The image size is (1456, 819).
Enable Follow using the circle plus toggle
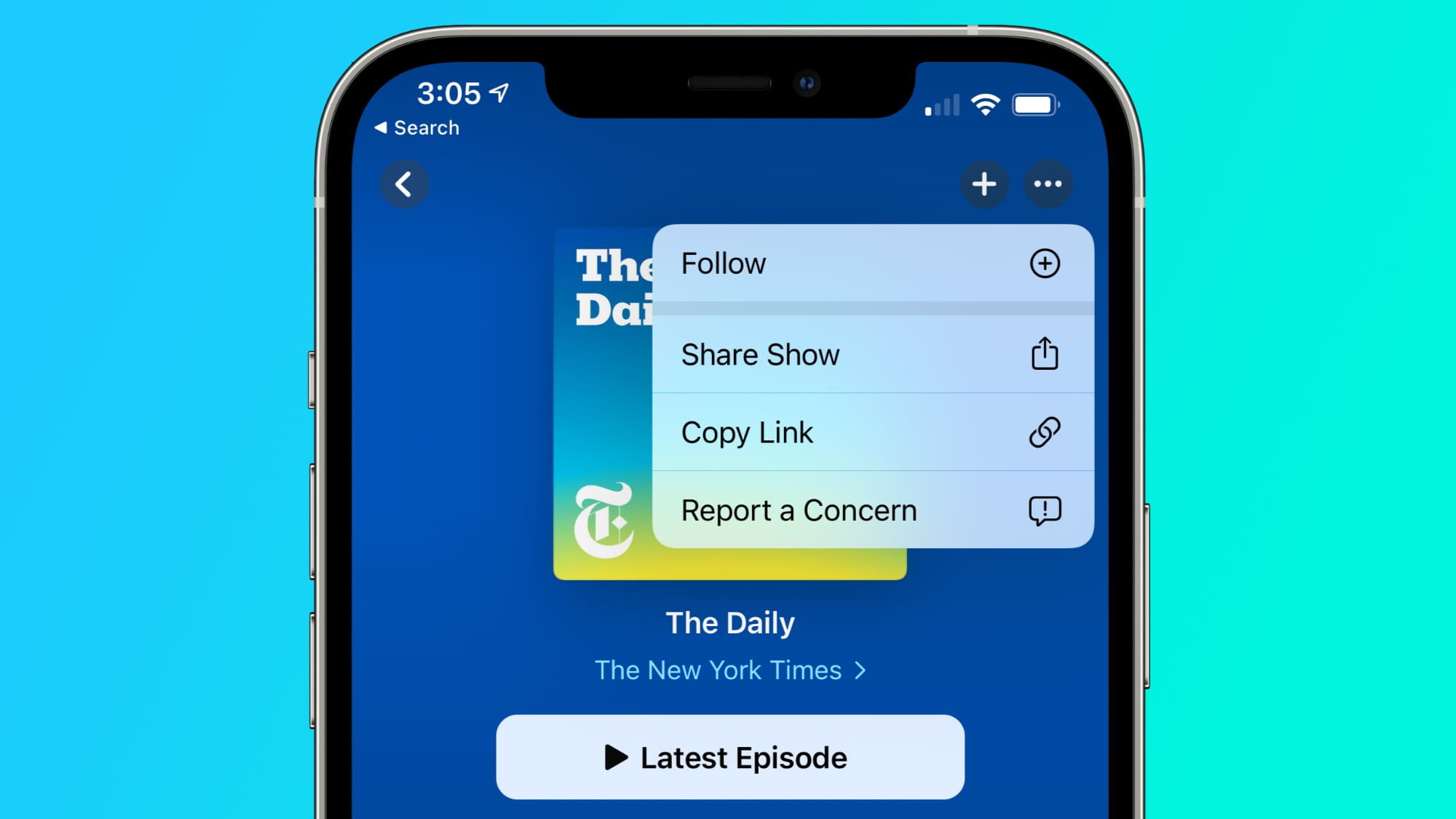coord(1045,263)
